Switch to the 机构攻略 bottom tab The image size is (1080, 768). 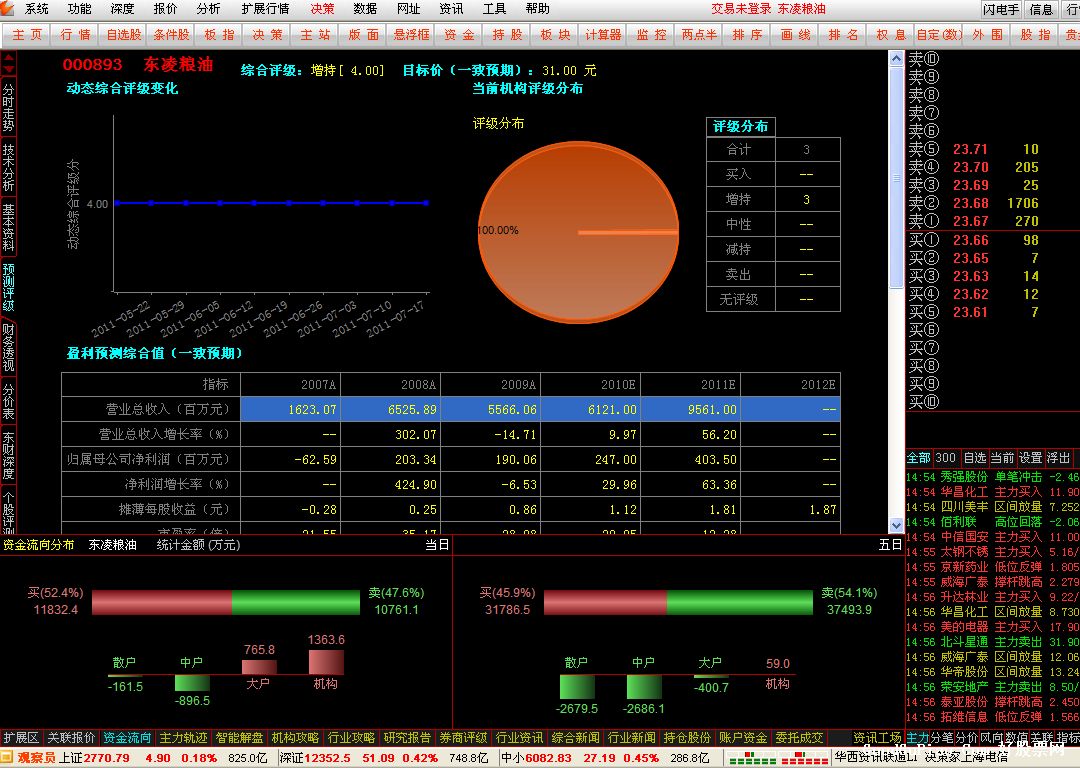pos(295,738)
